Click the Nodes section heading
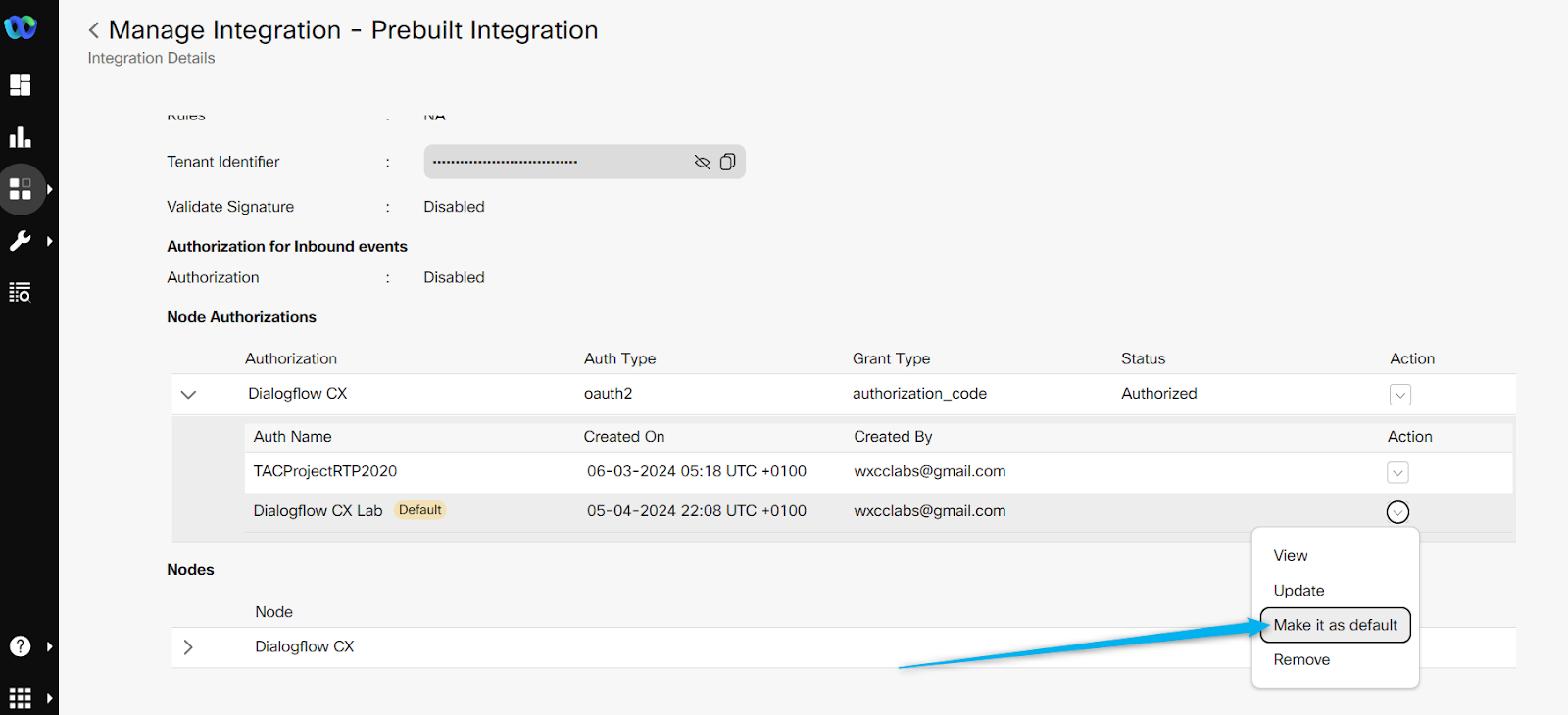This screenshot has width=1568, height=715. (190, 570)
